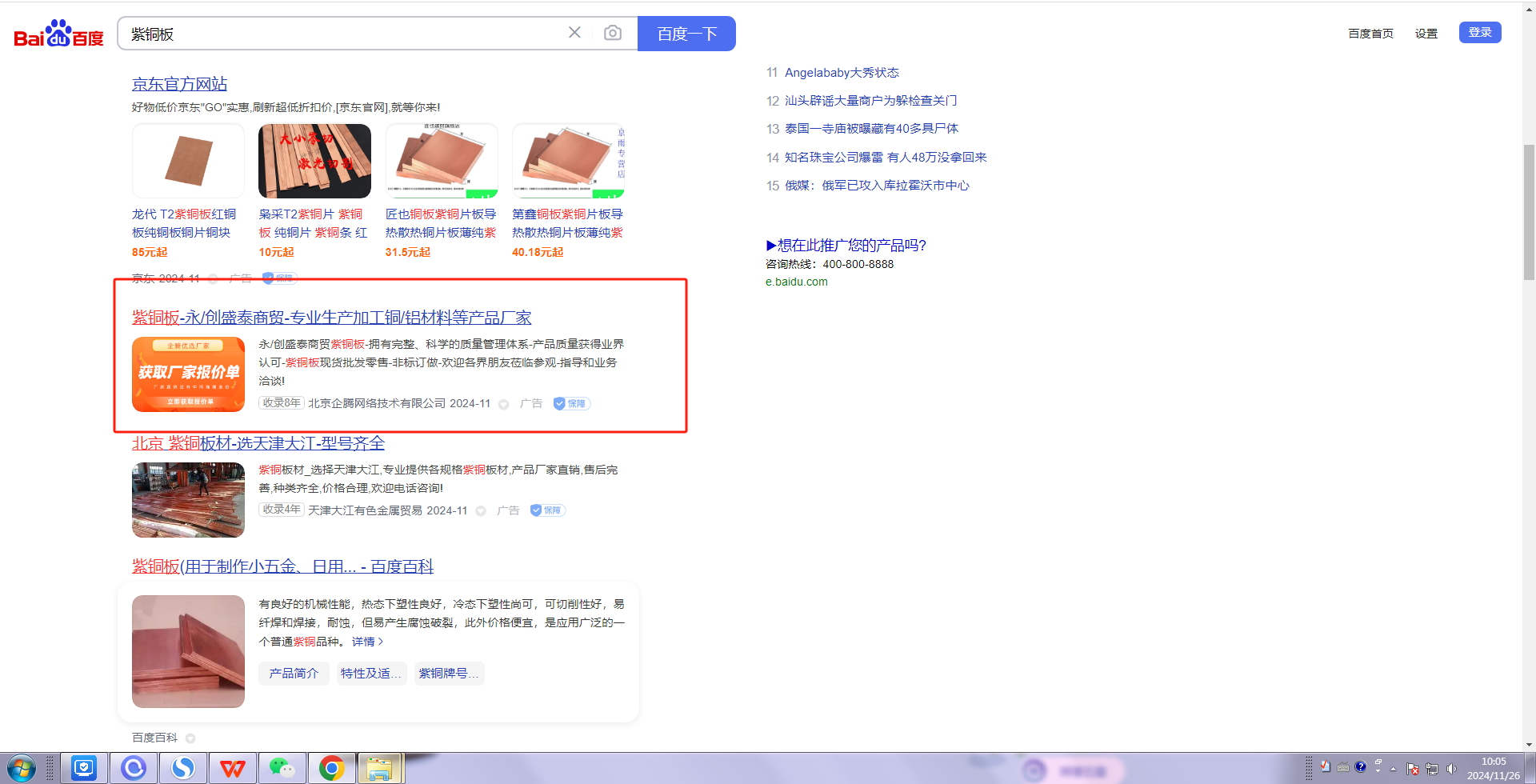Click the keyboard icon in language bar
1536x784 pixels.
coord(1343,768)
